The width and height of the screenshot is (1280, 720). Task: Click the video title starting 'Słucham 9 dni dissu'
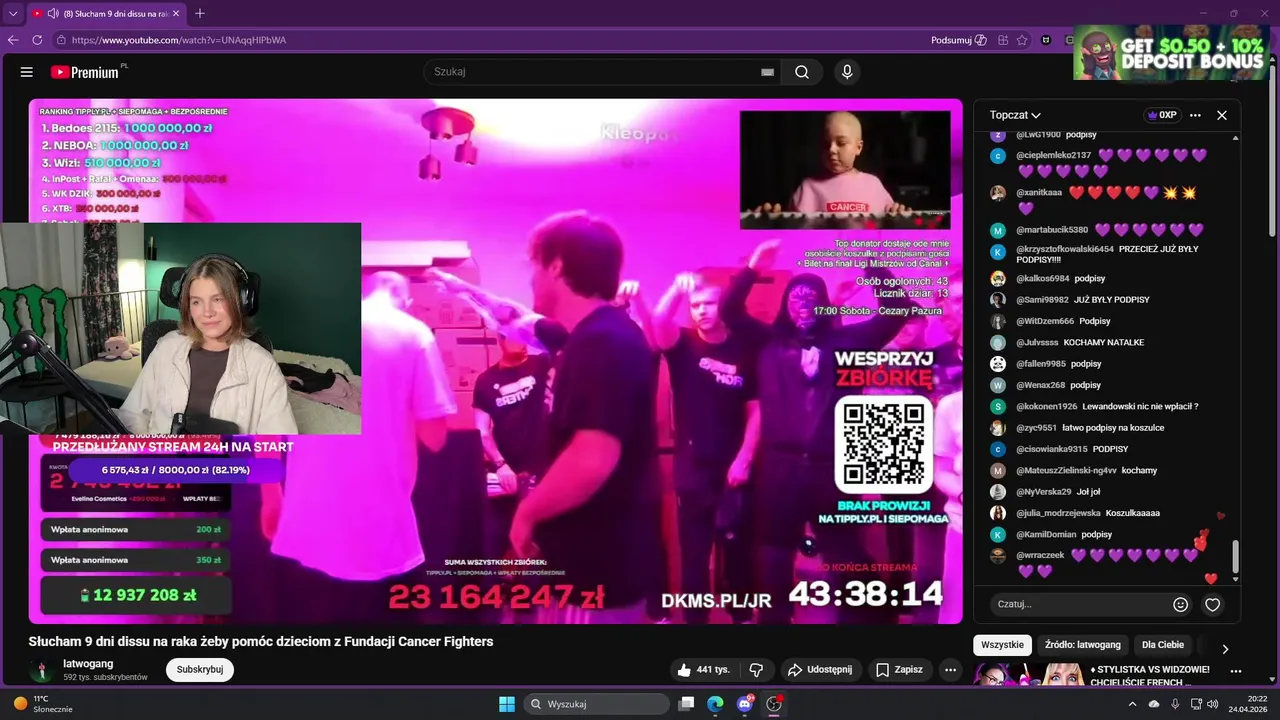261,641
